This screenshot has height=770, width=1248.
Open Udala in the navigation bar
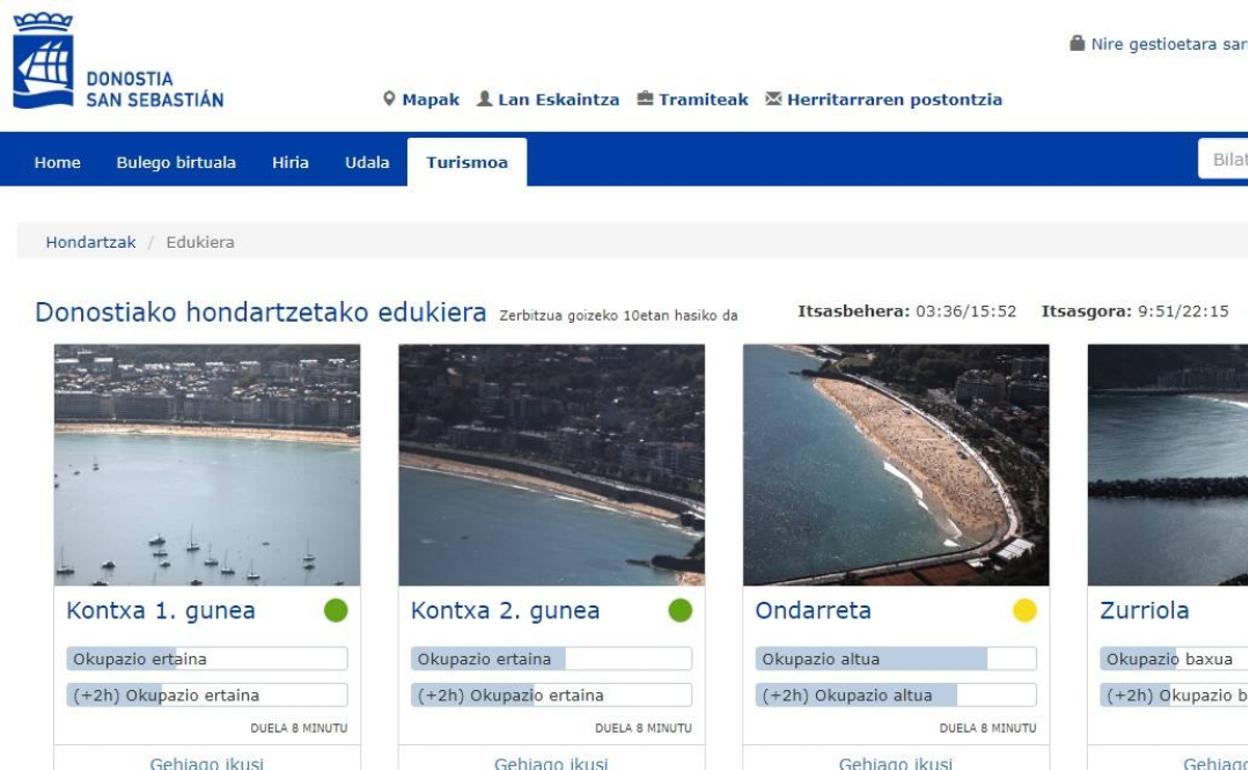(x=367, y=163)
